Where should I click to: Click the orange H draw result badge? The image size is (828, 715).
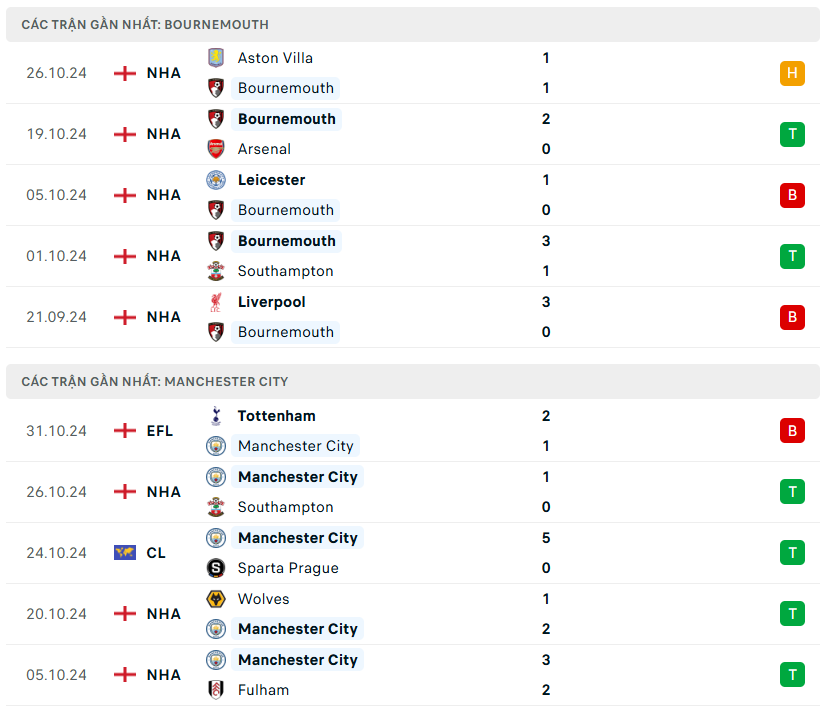point(792,73)
